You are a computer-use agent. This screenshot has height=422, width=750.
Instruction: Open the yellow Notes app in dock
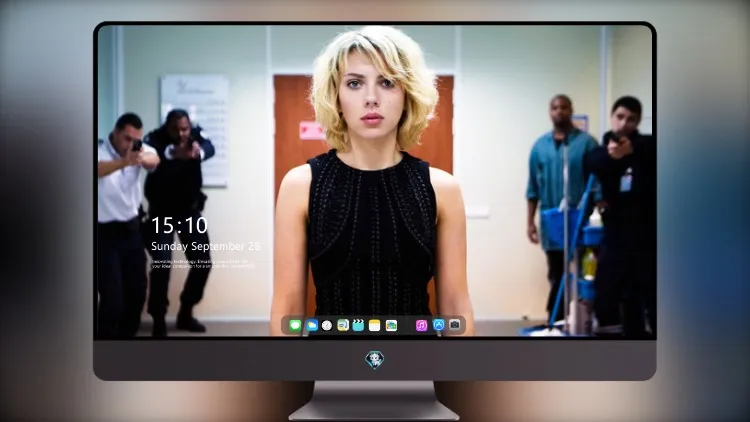375,325
